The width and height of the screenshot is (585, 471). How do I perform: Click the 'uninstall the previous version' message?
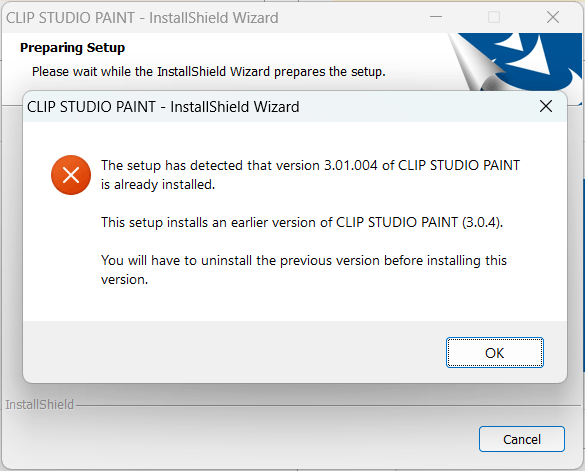[x=304, y=269]
